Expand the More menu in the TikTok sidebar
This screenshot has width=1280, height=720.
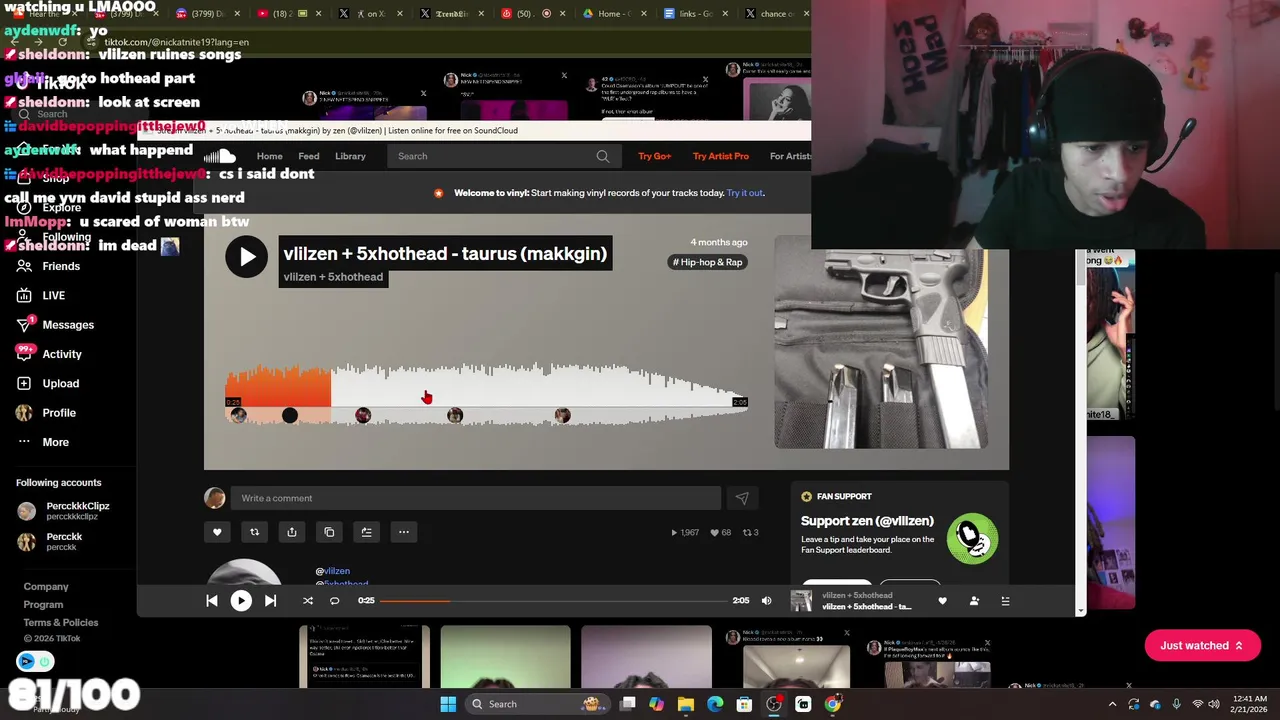click(x=55, y=442)
